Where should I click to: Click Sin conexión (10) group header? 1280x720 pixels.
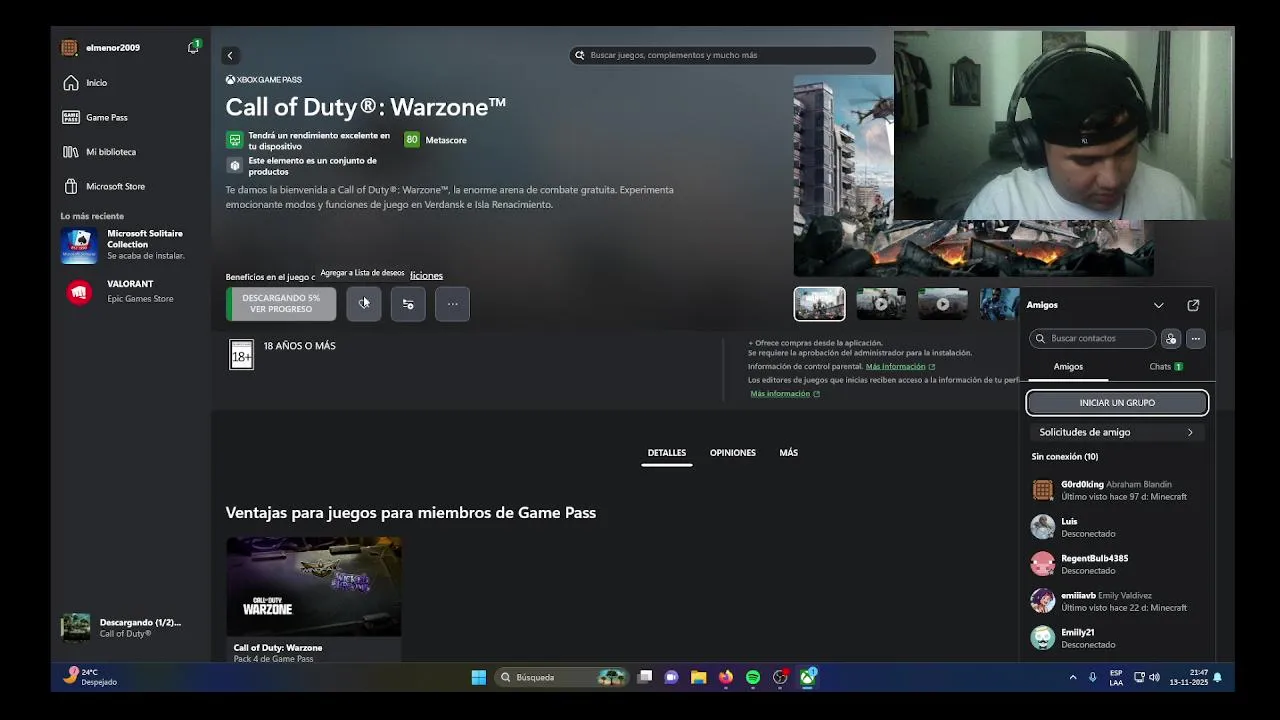tap(1065, 456)
